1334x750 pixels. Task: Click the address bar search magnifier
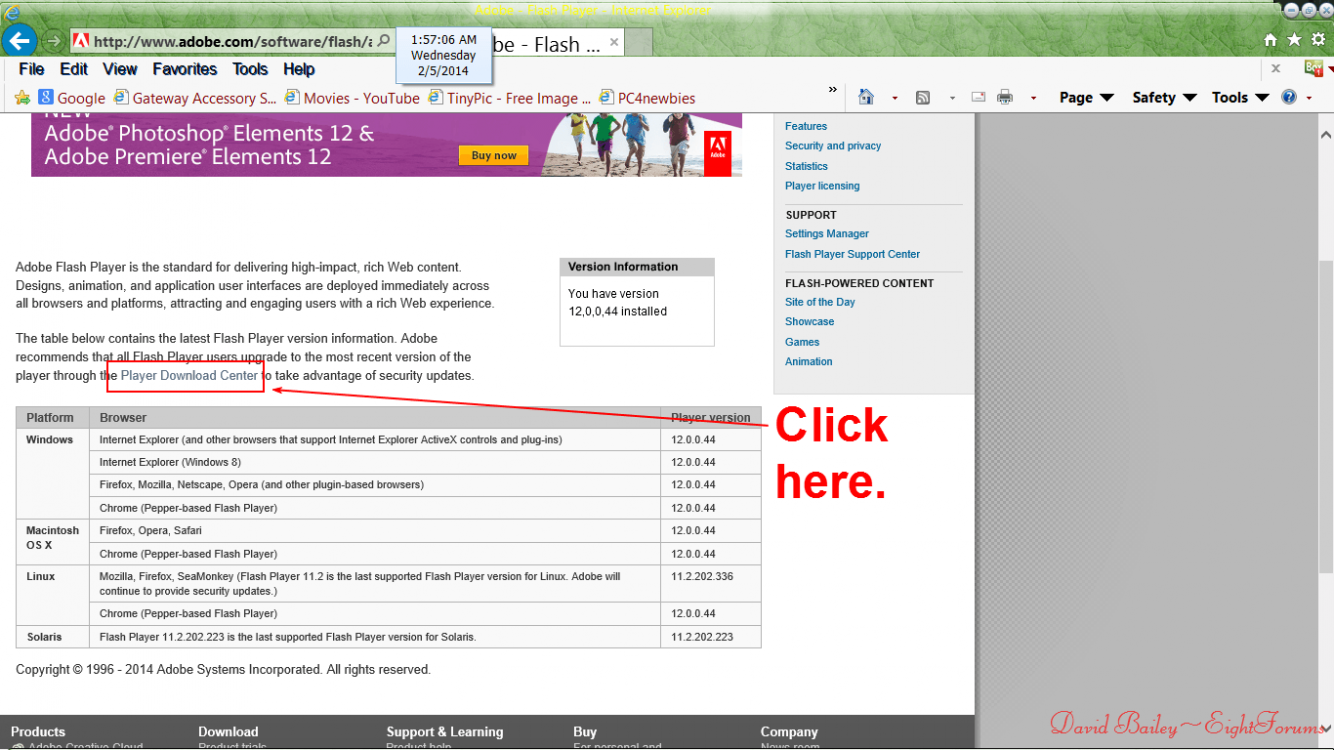pyautogui.click(x=383, y=41)
